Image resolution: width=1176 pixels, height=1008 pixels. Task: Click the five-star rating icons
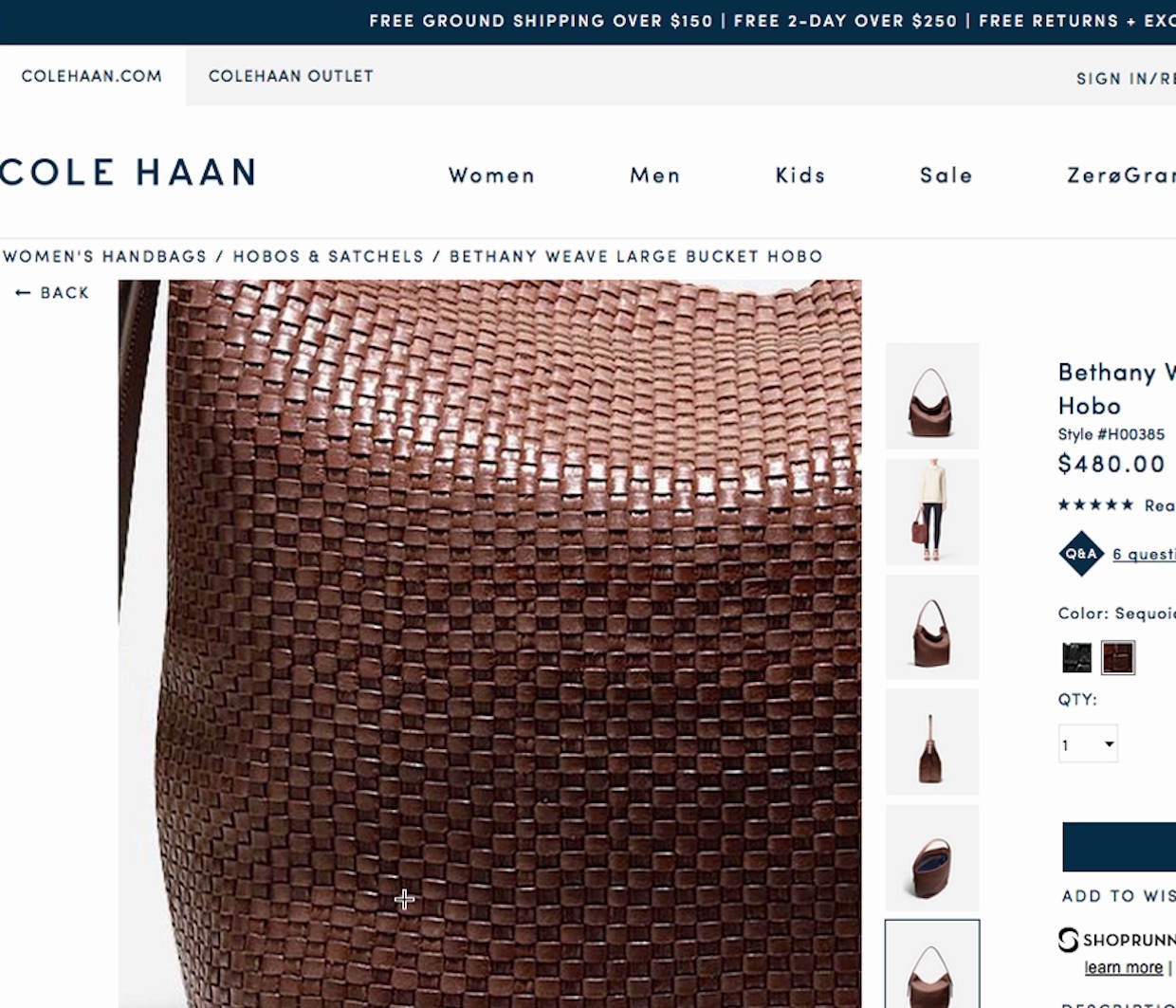pyautogui.click(x=1095, y=504)
